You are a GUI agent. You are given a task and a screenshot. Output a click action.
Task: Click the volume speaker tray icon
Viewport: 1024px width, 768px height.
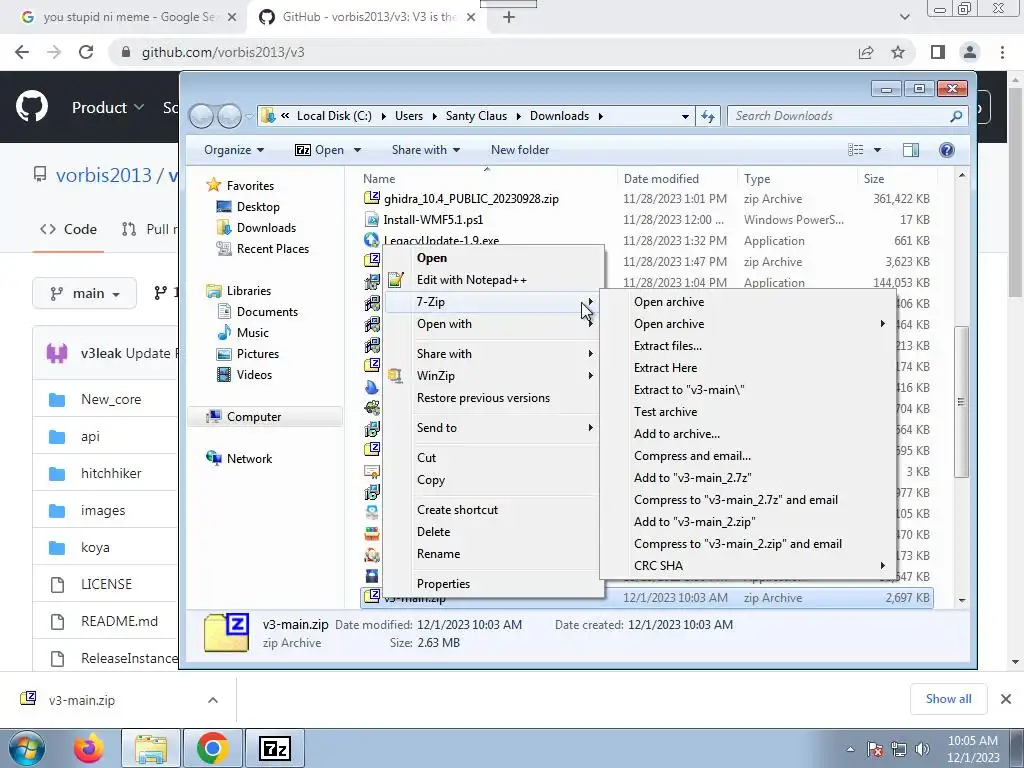922,749
